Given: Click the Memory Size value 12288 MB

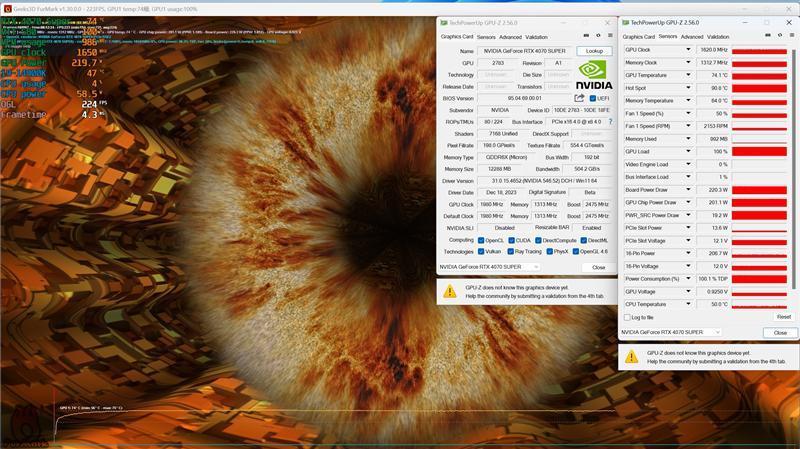Looking at the screenshot, I should pyautogui.click(x=498, y=169).
